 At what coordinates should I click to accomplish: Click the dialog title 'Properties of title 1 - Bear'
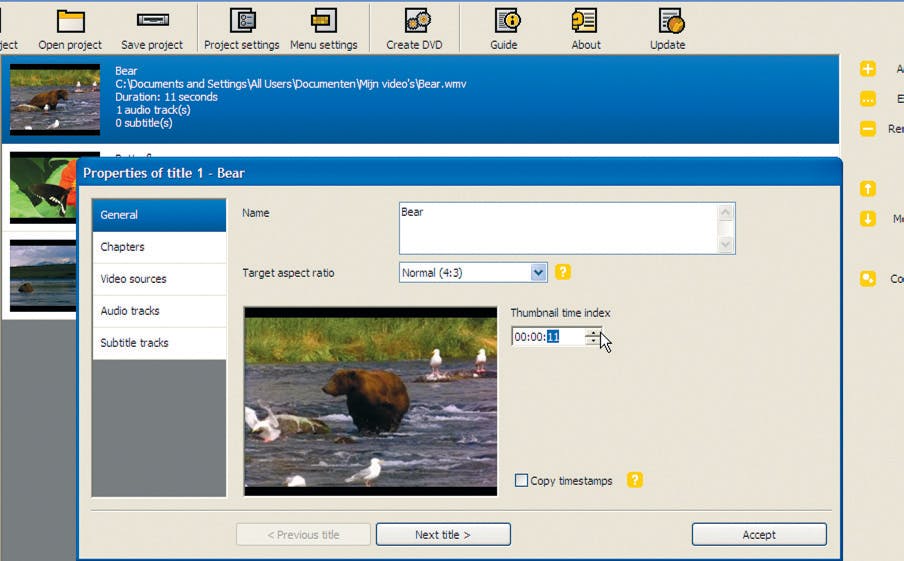coord(164,173)
